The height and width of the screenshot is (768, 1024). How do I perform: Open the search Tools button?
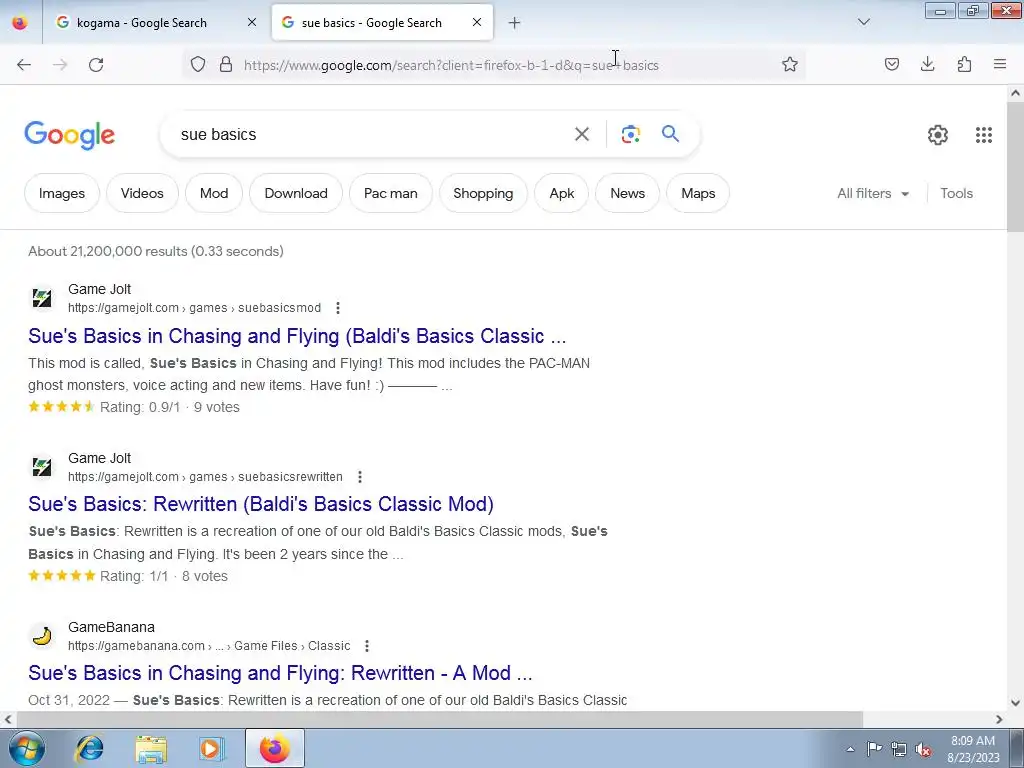point(957,193)
